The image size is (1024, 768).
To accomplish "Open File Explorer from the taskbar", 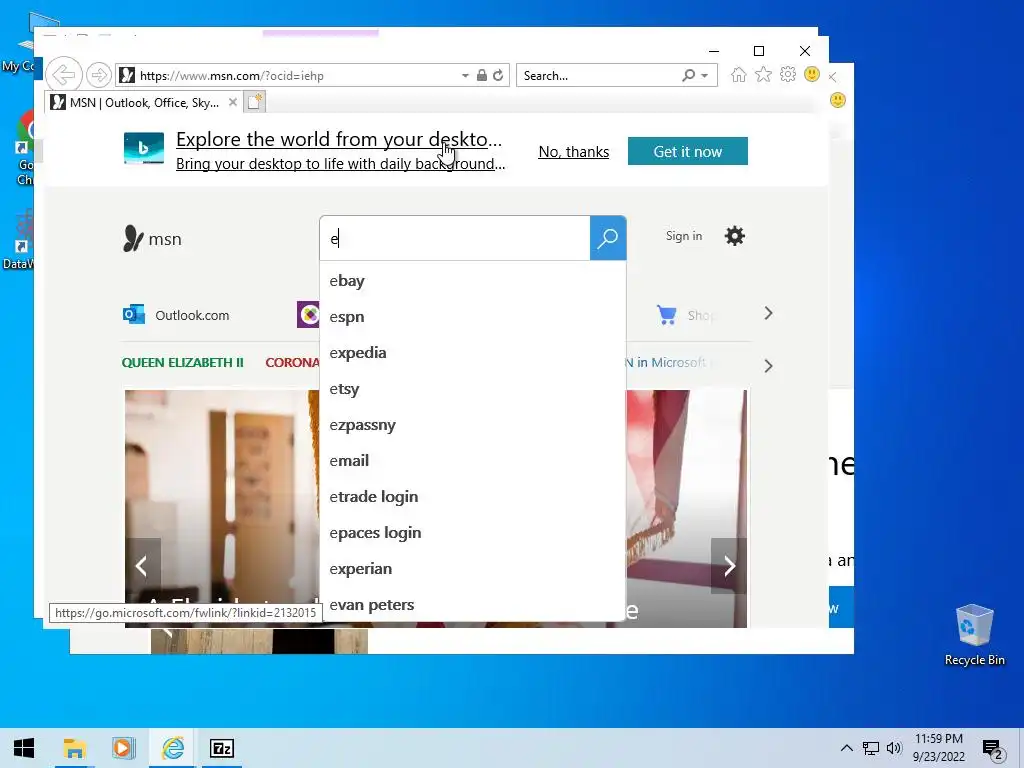I will [74, 748].
